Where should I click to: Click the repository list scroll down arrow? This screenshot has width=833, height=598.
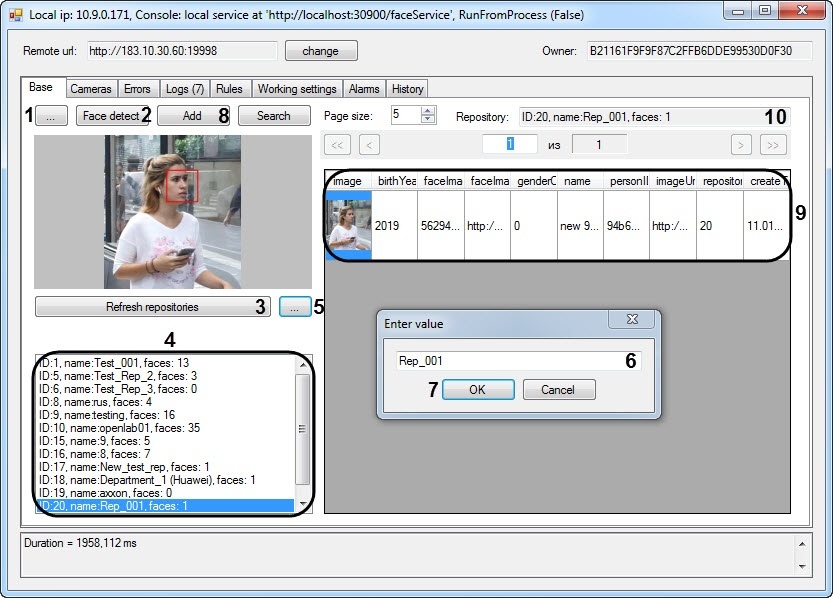pyautogui.click(x=303, y=504)
